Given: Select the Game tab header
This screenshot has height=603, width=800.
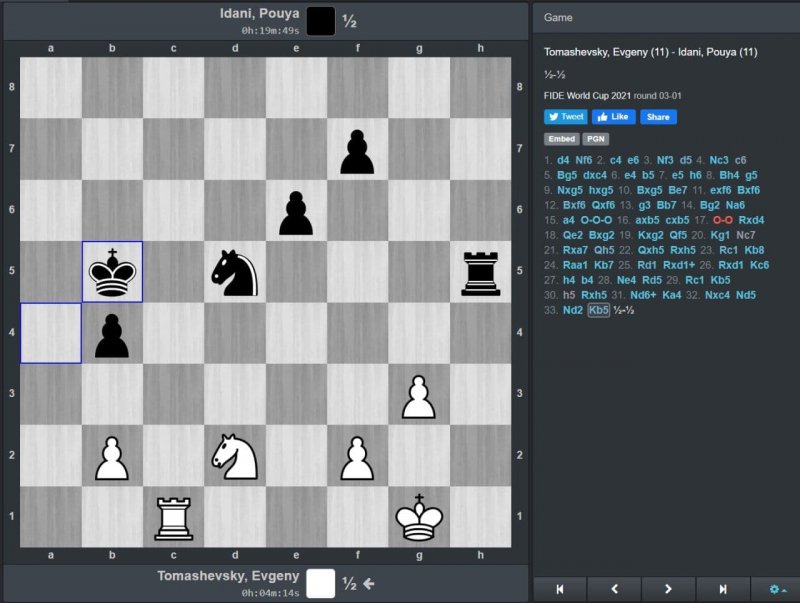Looking at the screenshot, I should point(558,17).
